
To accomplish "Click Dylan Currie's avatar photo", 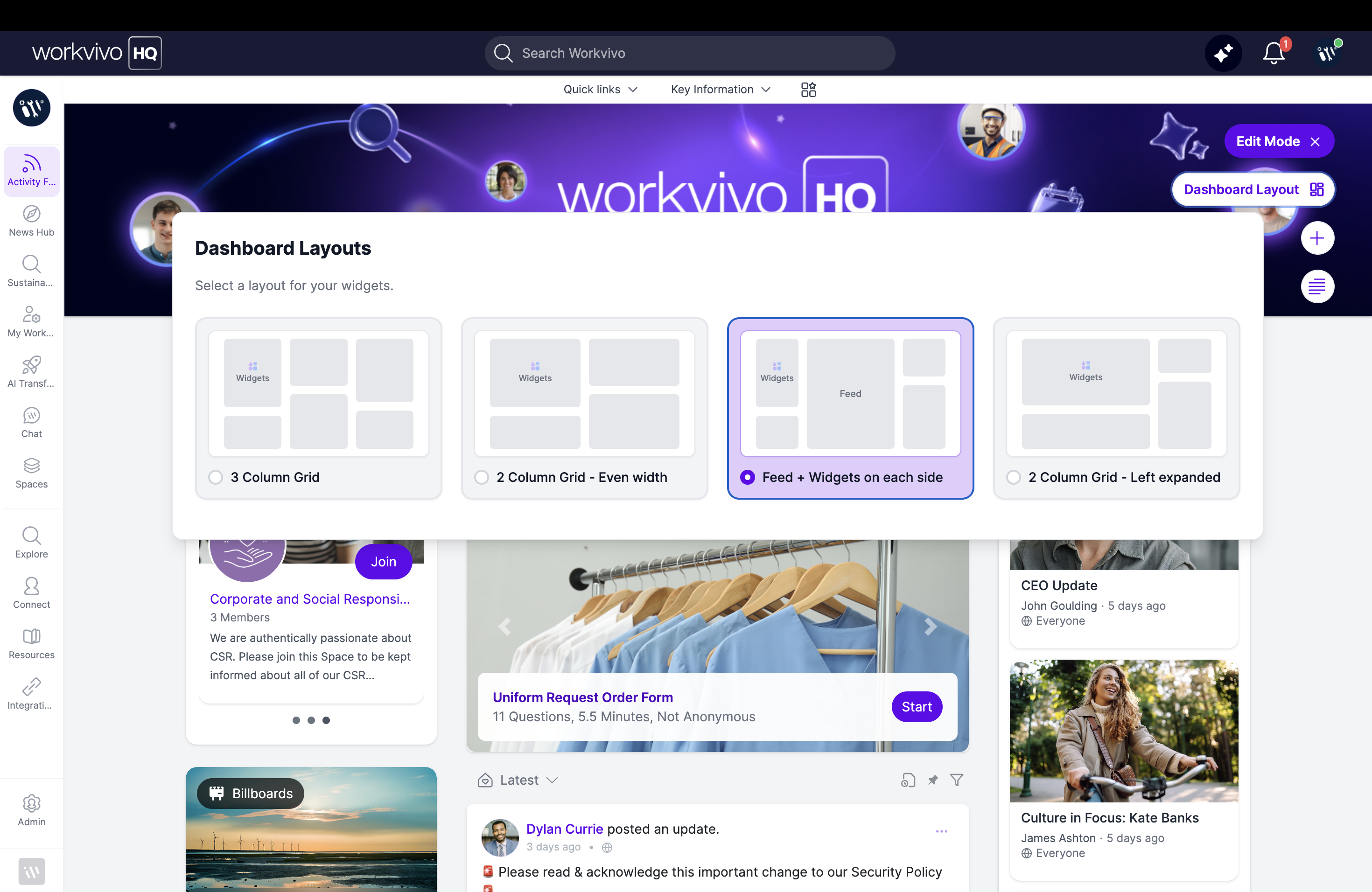I will tap(500, 838).
